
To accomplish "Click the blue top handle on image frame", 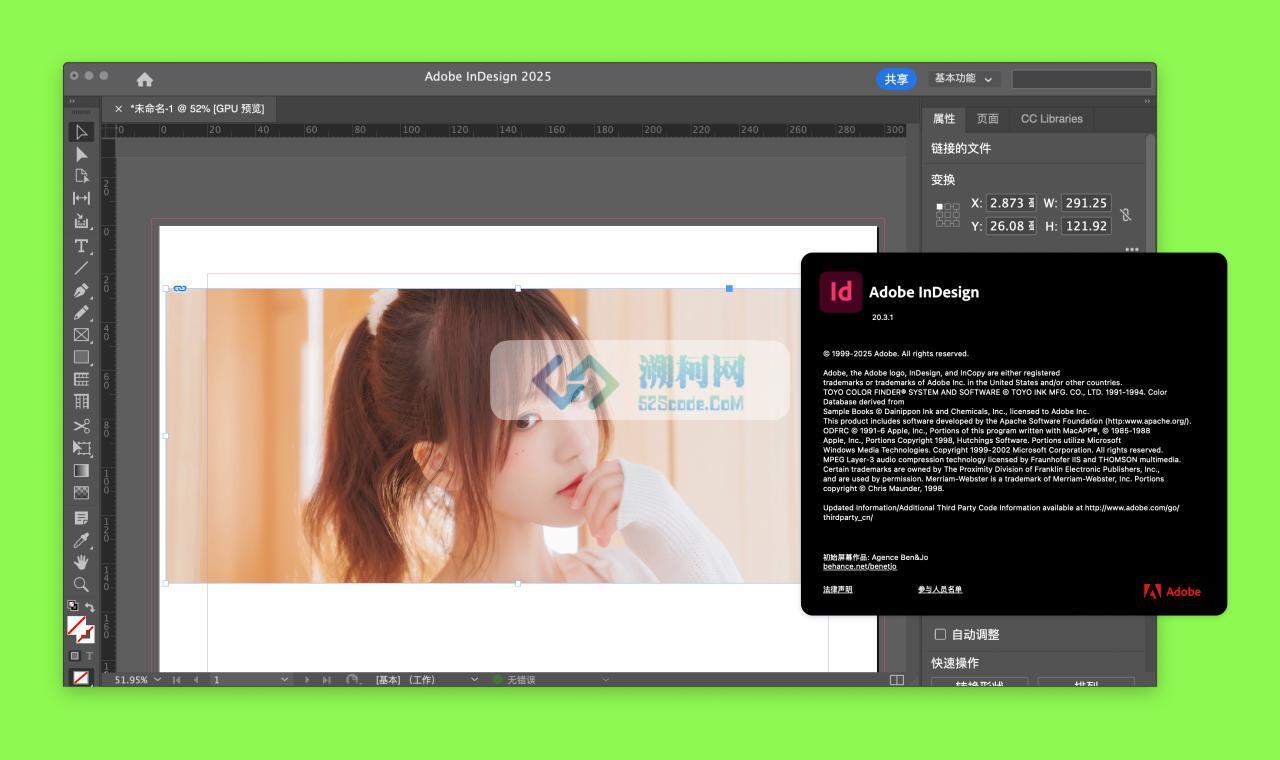I will (729, 288).
